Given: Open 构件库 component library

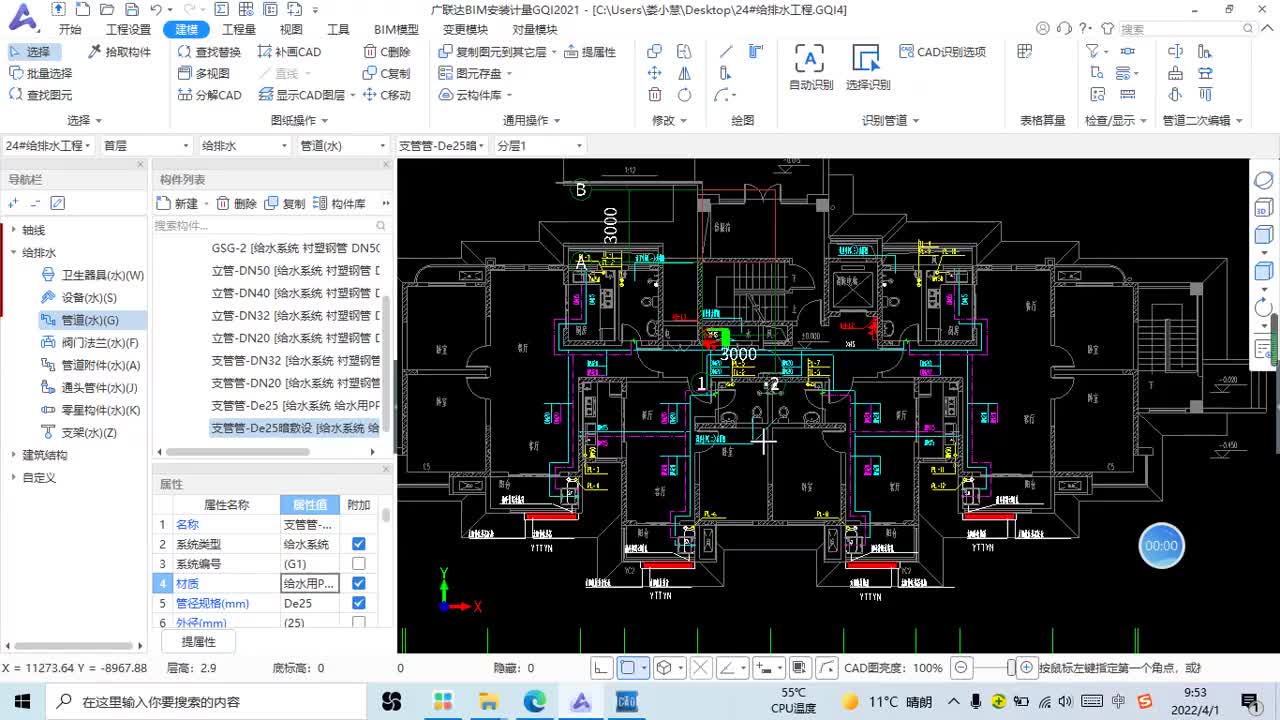Looking at the screenshot, I should pyautogui.click(x=340, y=203).
